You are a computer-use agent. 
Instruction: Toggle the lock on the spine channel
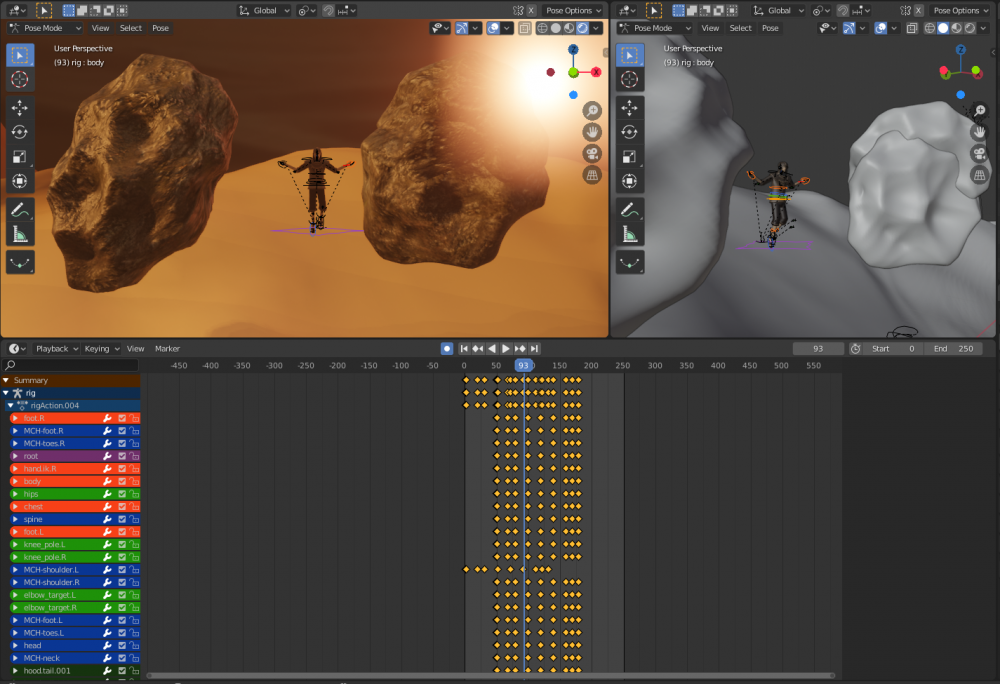click(x=134, y=519)
